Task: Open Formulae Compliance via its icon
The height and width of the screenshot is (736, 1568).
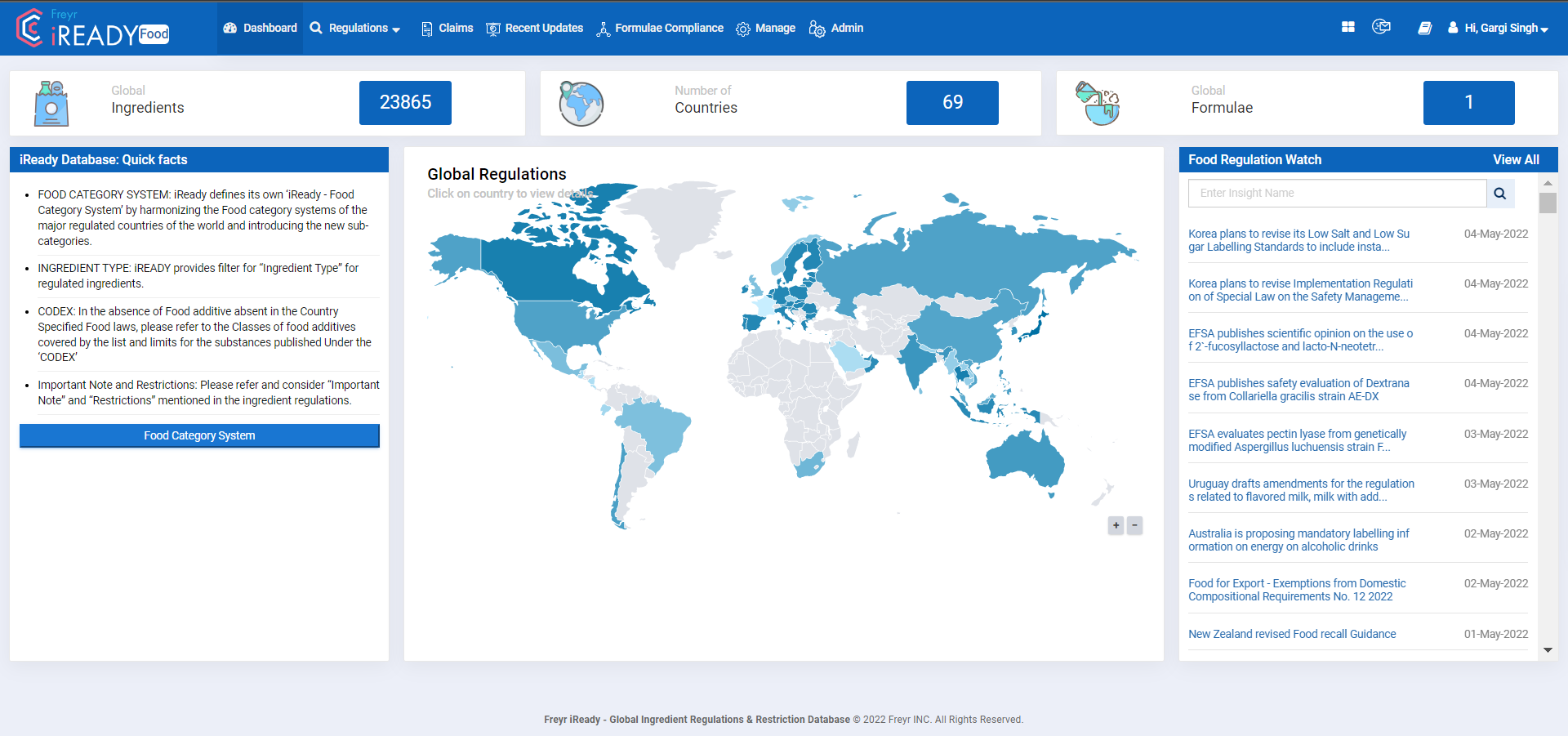Action: point(604,28)
